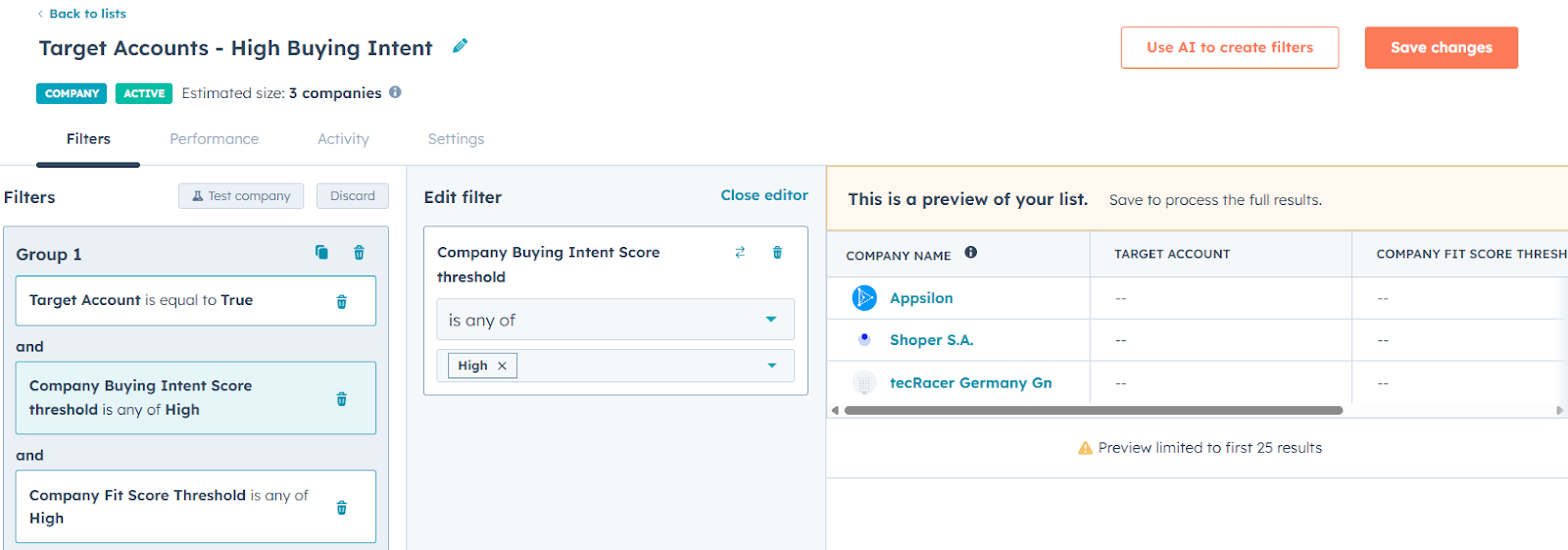The width and height of the screenshot is (1568, 550).
Task: Click the swap property icon in Edit filter
Action: [740, 252]
